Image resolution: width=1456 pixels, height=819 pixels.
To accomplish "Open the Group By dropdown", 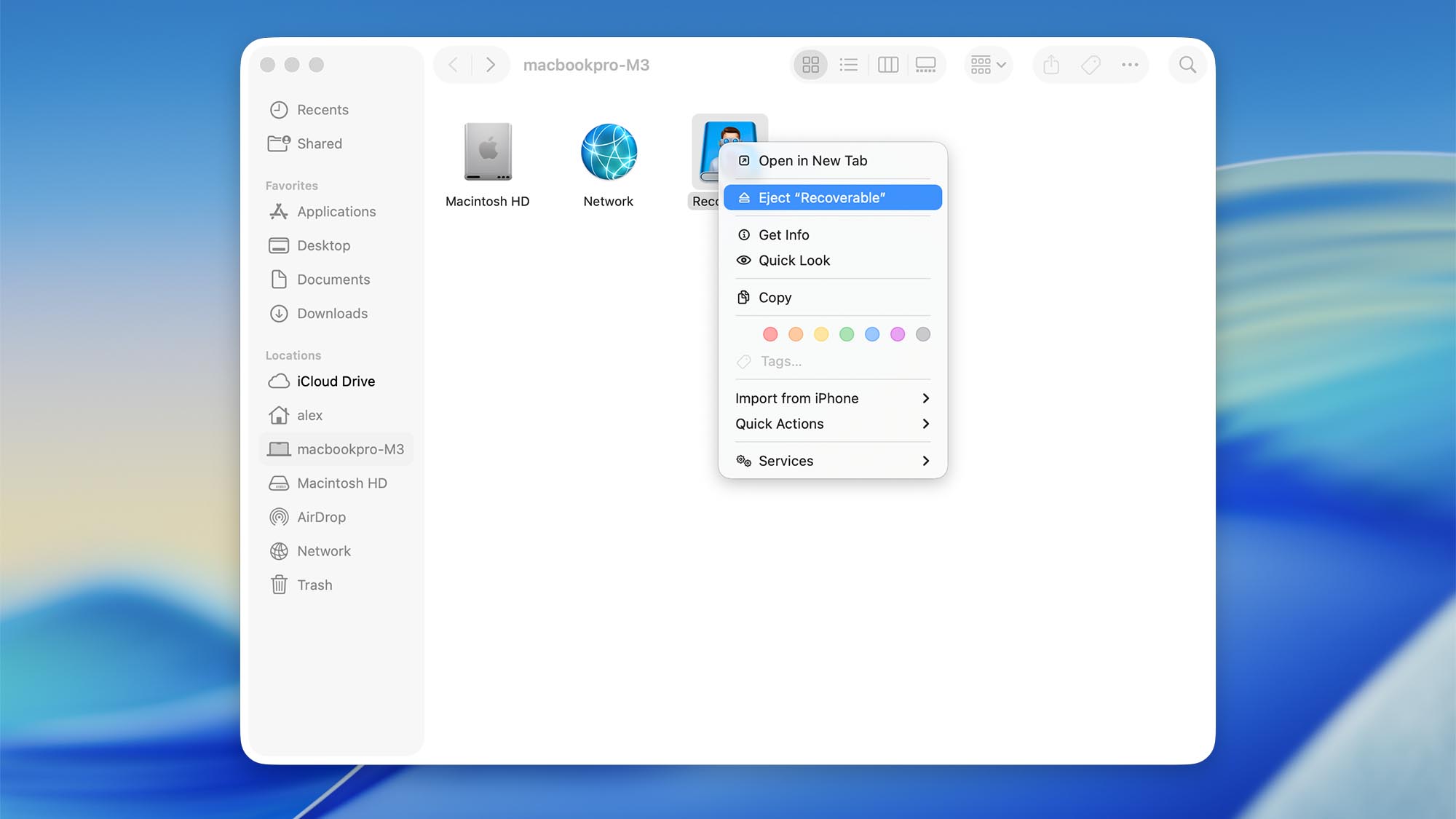I will 988,66.
